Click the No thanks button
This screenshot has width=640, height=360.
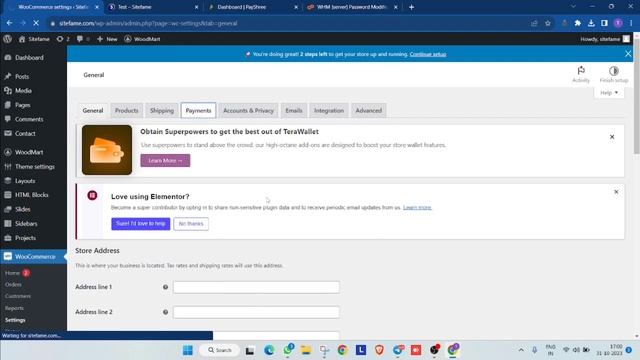[x=191, y=224]
